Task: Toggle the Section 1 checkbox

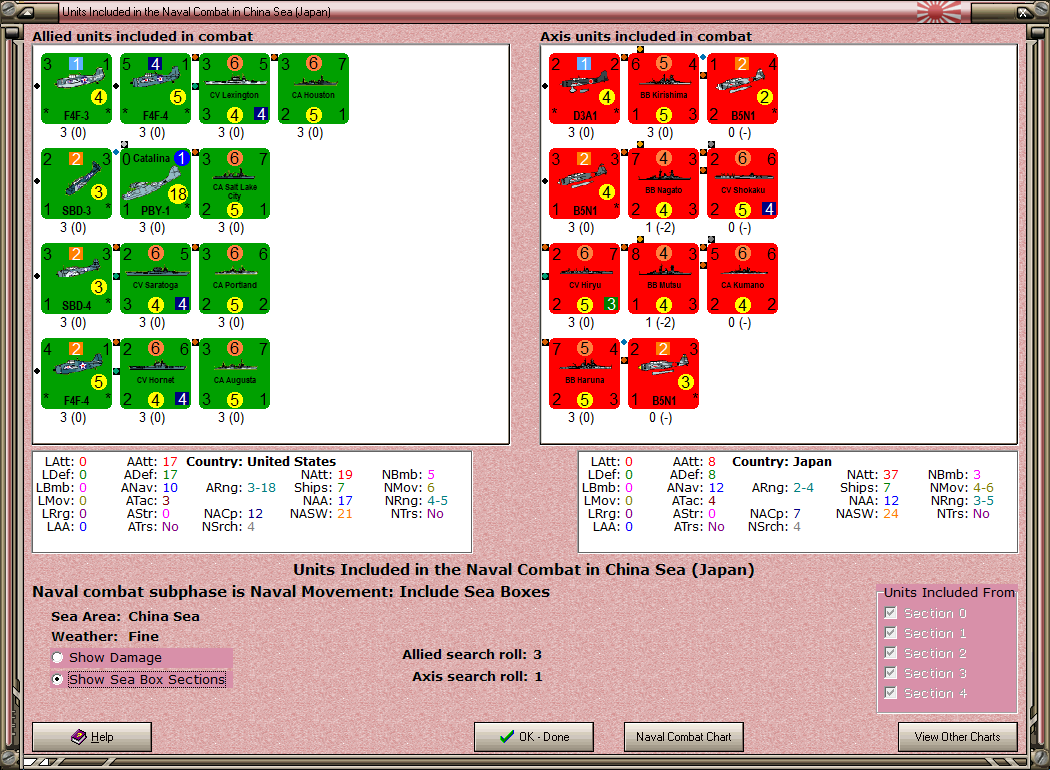Action: tap(891, 633)
